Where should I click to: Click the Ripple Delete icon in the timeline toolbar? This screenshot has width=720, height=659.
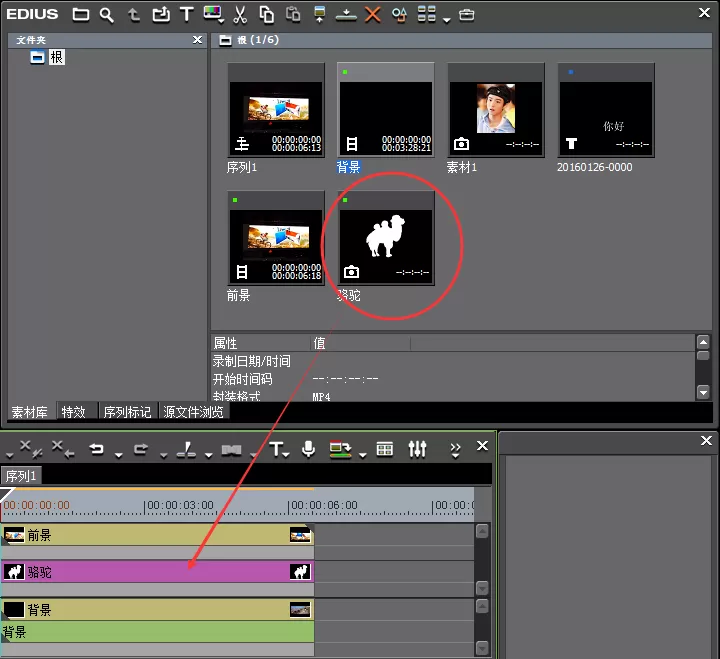pyautogui.click(x=31, y=449)
